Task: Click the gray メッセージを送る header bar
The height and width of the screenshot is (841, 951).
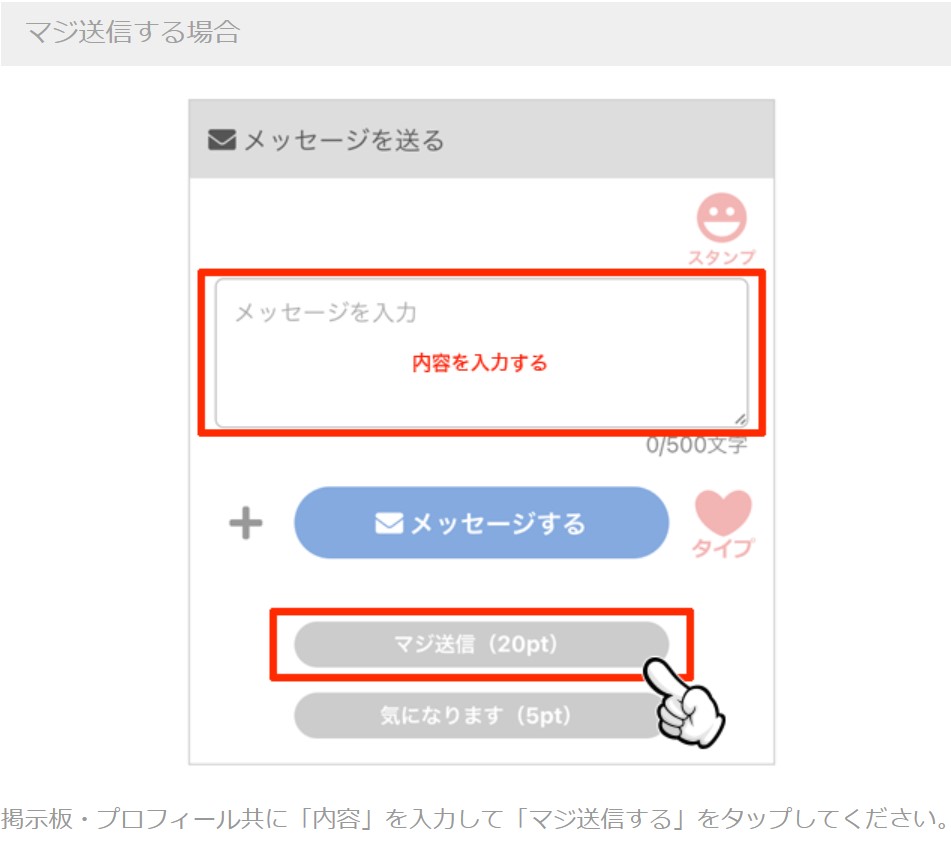Action: [x=482, y=139]
